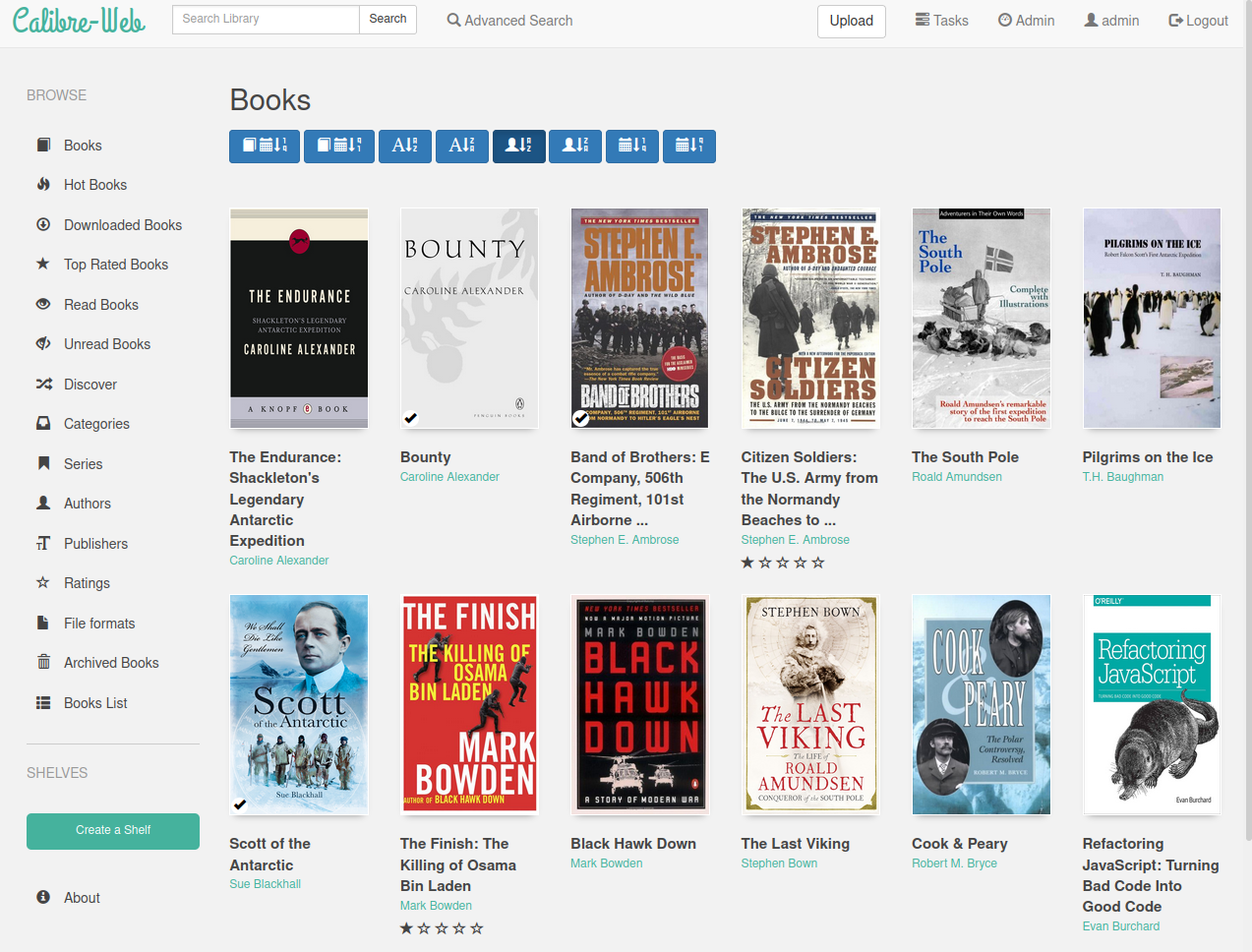Viewport: 1252px width, 952px height.
Task: Toggle sort by book date, newest first
Action: point(266,146)
